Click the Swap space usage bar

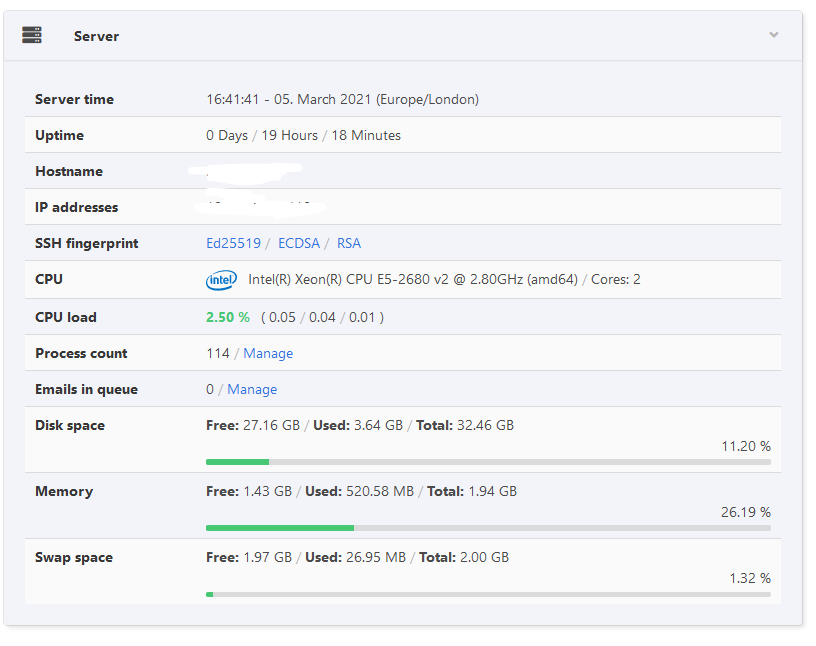(x=488, y=594)
